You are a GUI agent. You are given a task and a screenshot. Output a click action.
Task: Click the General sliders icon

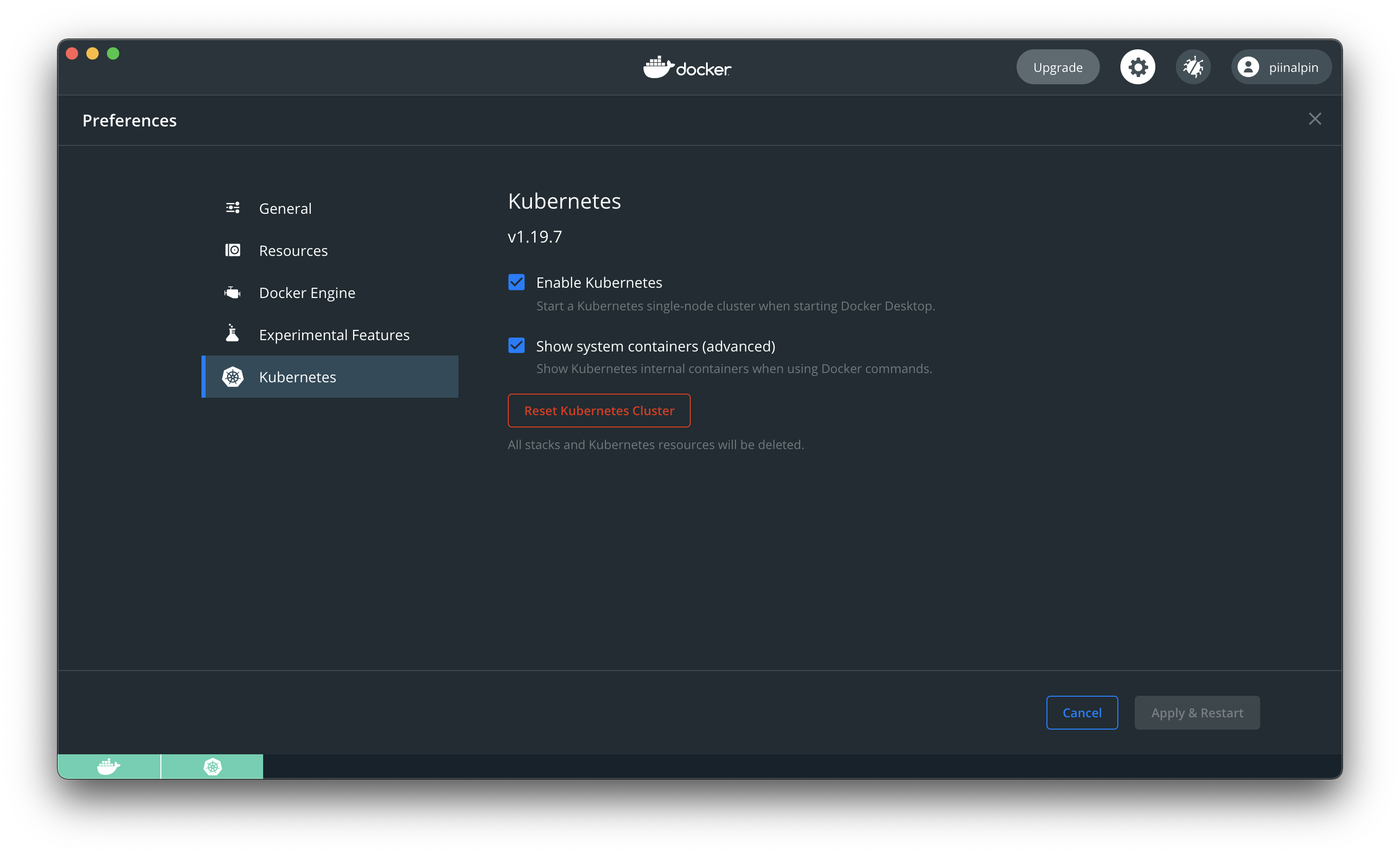pyautogui.click(x=232, y=208)
